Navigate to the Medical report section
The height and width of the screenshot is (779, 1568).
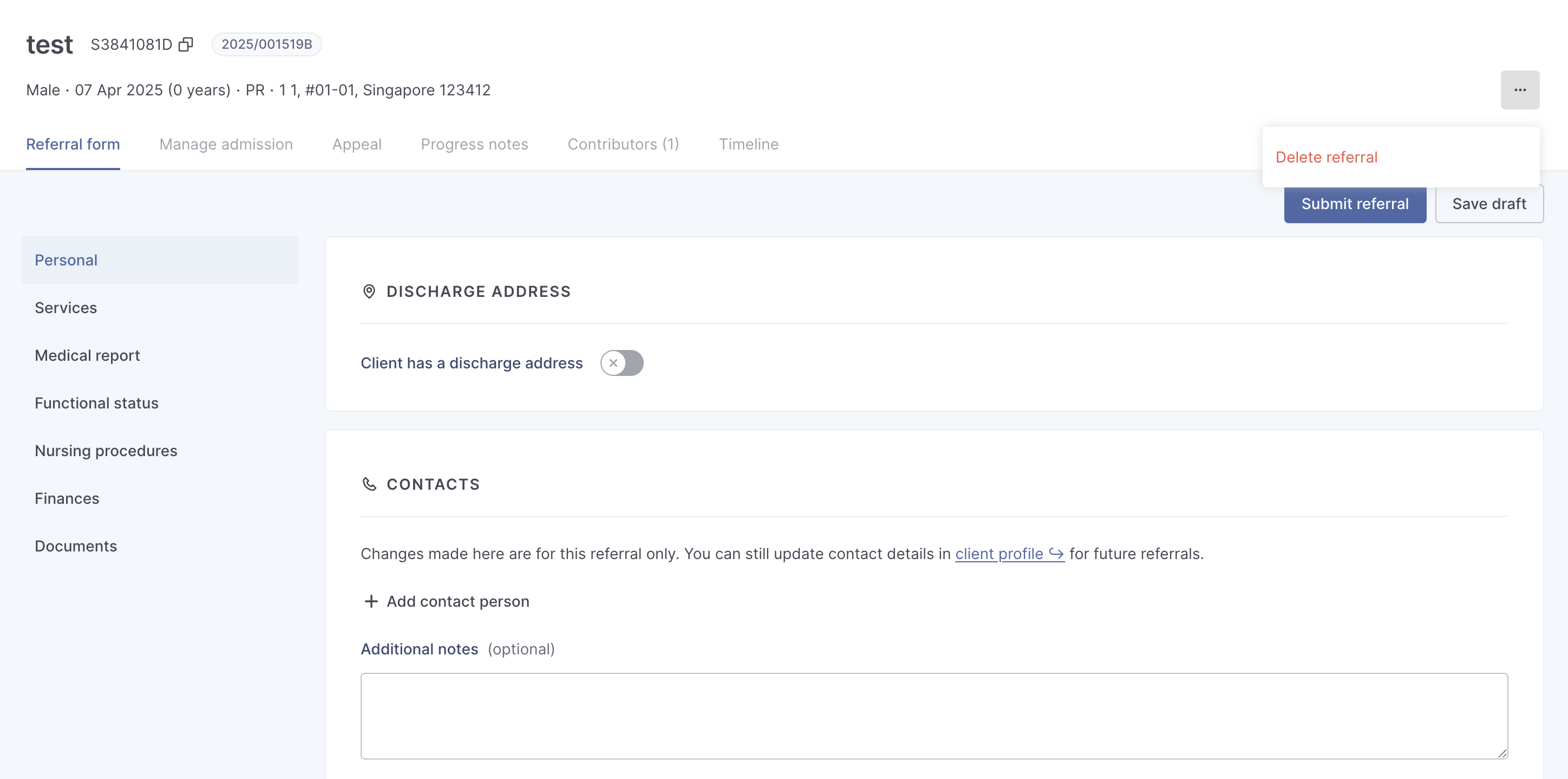(87, 356)
